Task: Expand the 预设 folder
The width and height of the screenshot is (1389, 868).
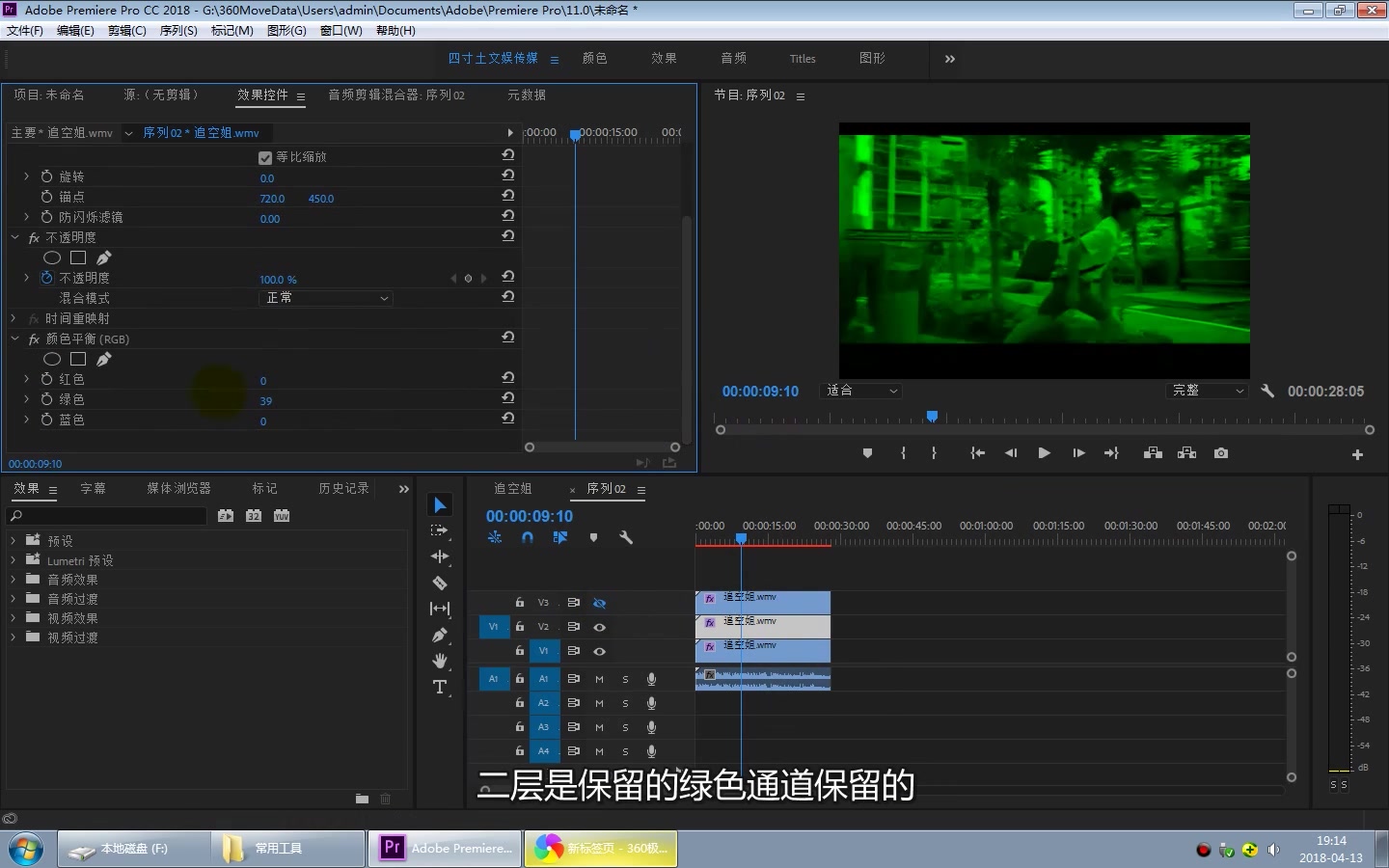Action: (x=13, y=541)
